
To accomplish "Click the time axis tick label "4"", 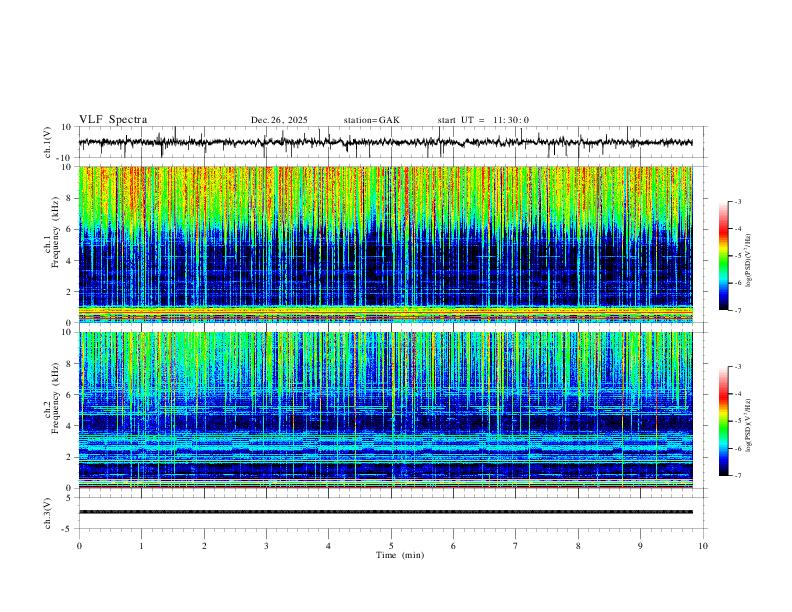I will (x=328, y=546).
